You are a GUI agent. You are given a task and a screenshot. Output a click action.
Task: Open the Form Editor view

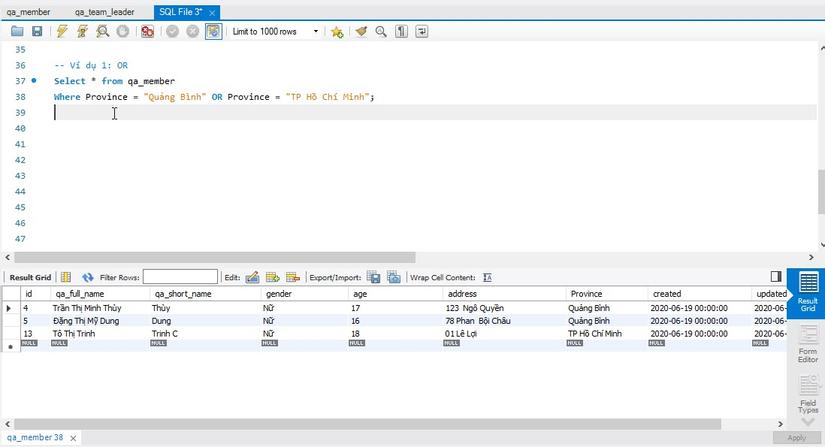(x=808, y=343)
